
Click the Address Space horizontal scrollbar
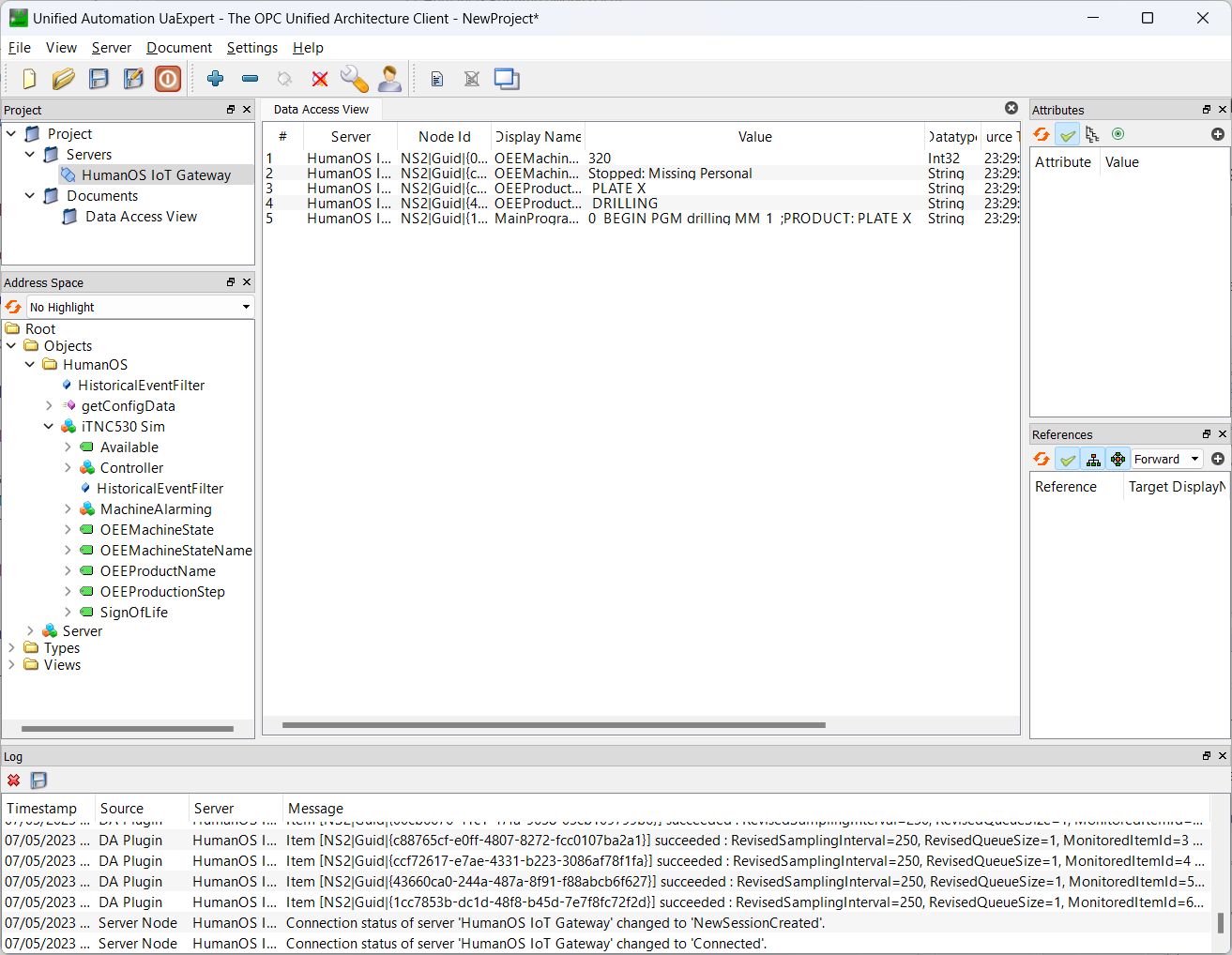128,729
